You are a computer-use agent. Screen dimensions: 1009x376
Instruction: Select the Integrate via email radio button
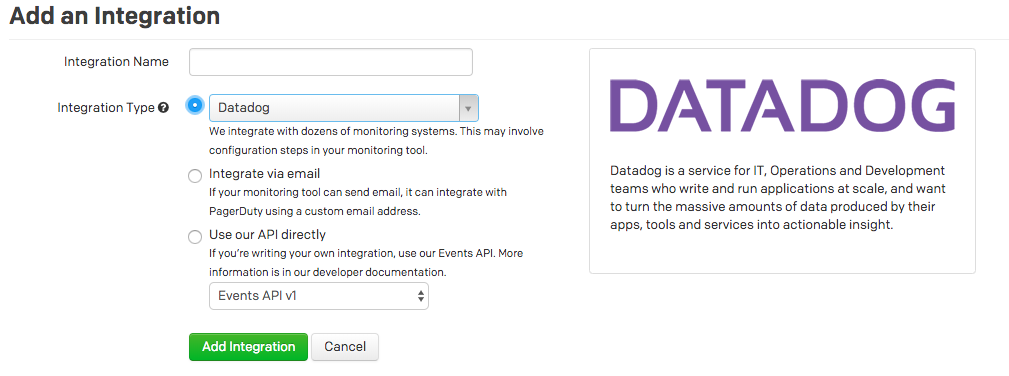tap(195, 176)
